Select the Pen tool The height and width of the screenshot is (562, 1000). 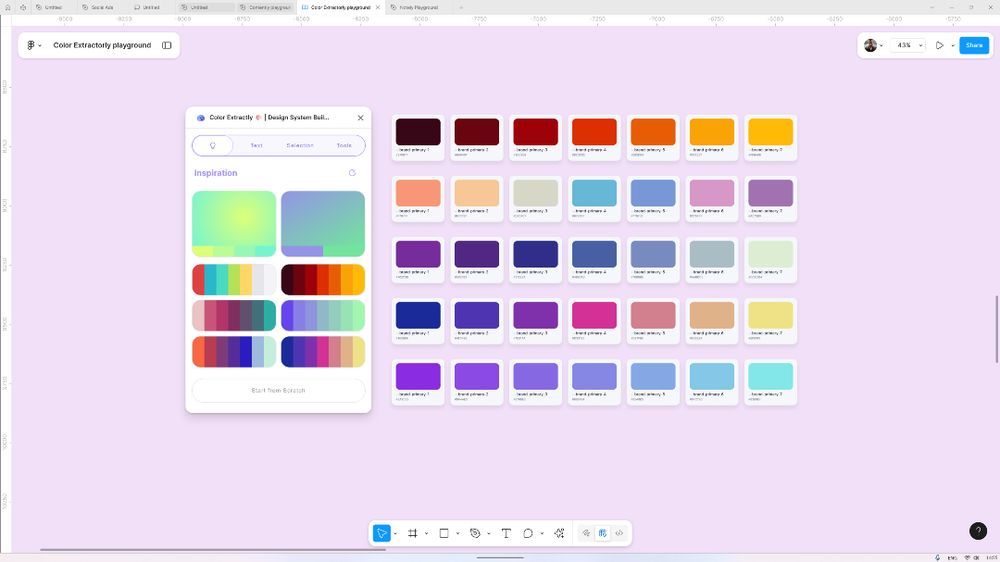[x=475, y=533]
